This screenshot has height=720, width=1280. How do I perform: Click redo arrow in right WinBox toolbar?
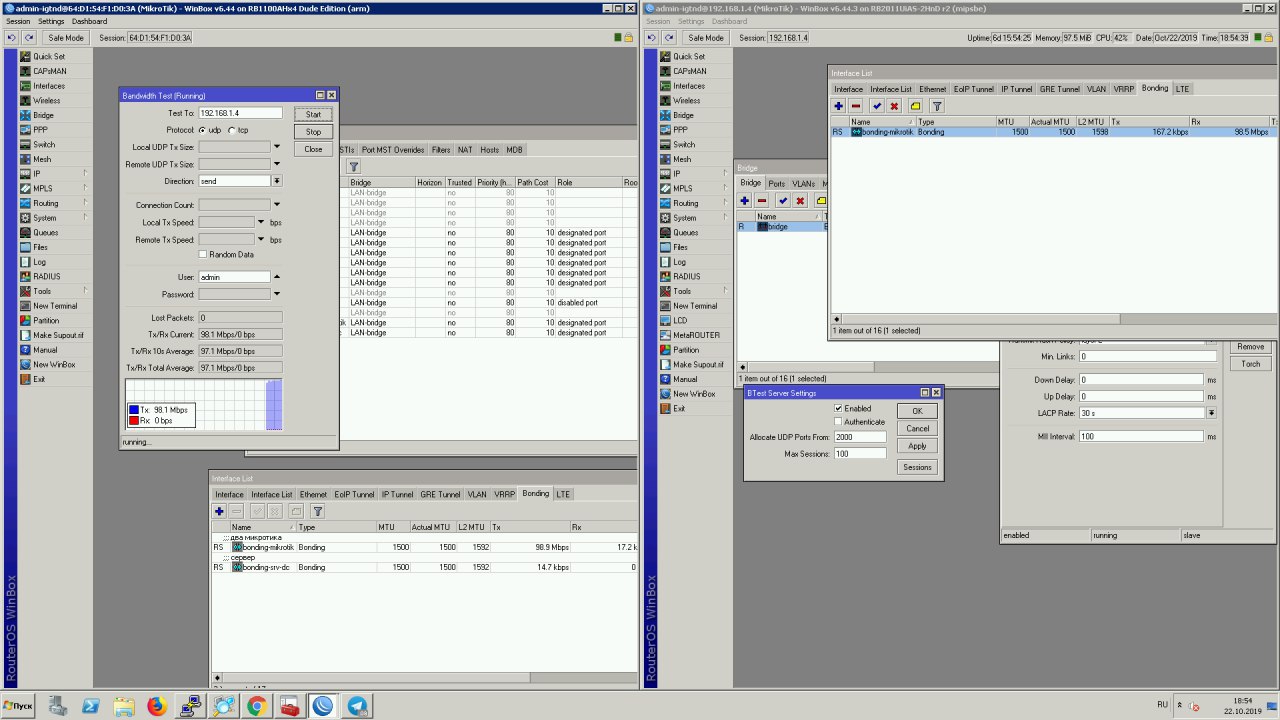(x=669, y=38)
